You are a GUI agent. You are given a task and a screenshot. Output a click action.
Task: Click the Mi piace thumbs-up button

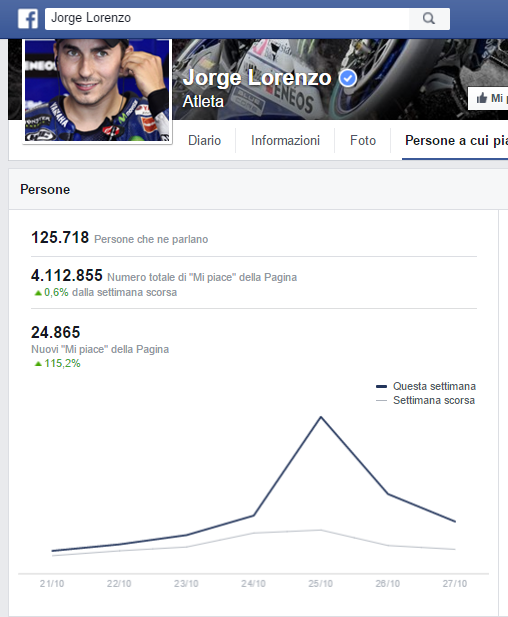[488, 98]
